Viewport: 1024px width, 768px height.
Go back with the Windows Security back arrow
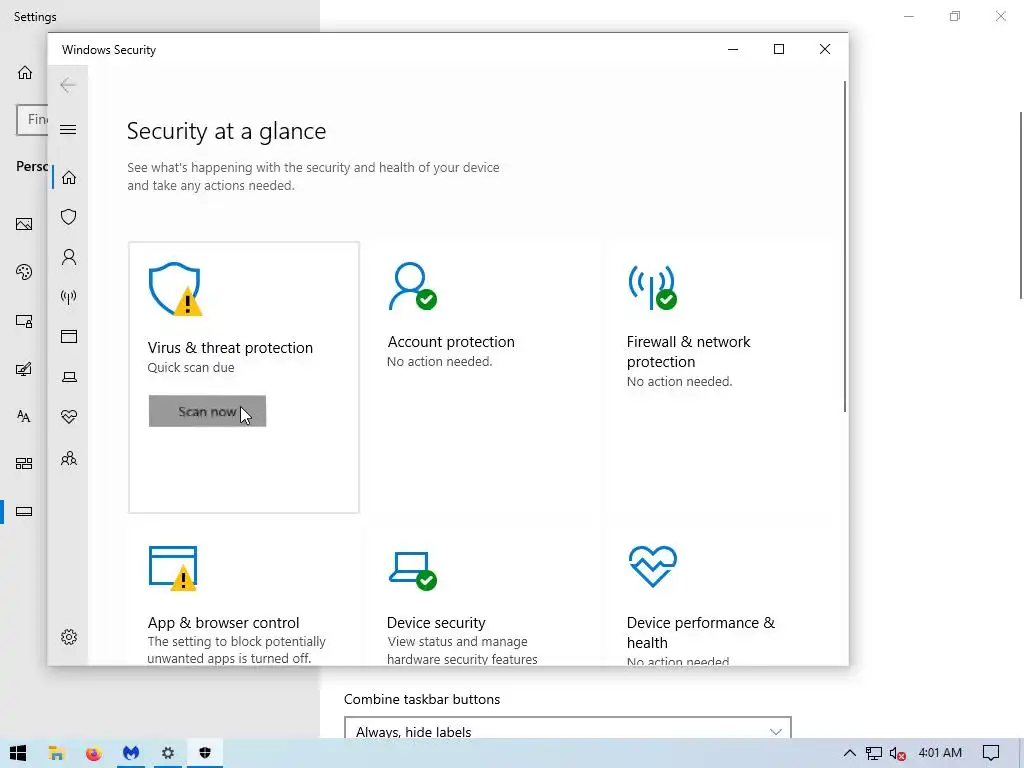(x=68, y=85)
